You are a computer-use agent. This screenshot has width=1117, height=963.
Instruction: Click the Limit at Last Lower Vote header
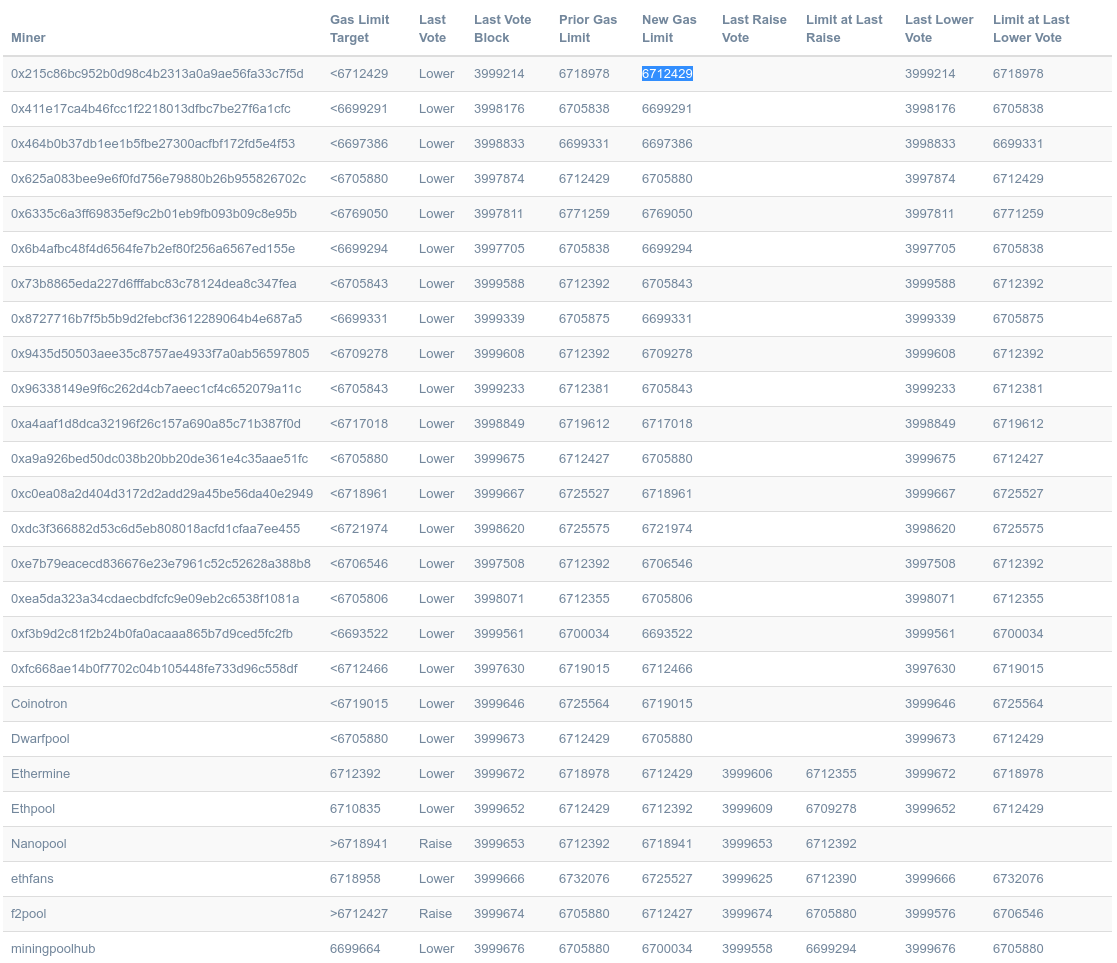coord(1031,28)
